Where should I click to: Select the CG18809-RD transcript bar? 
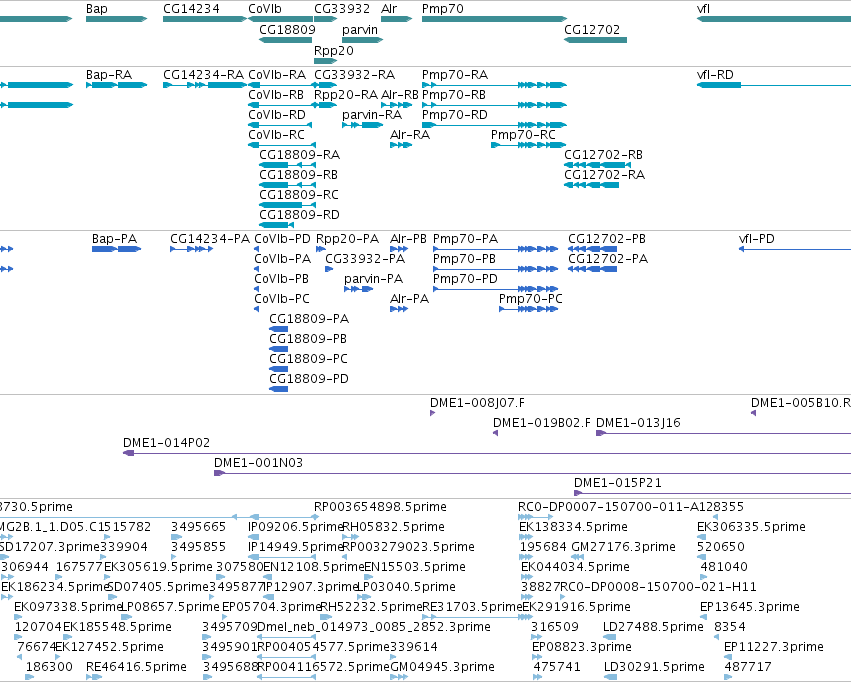[x=276, y=225]
